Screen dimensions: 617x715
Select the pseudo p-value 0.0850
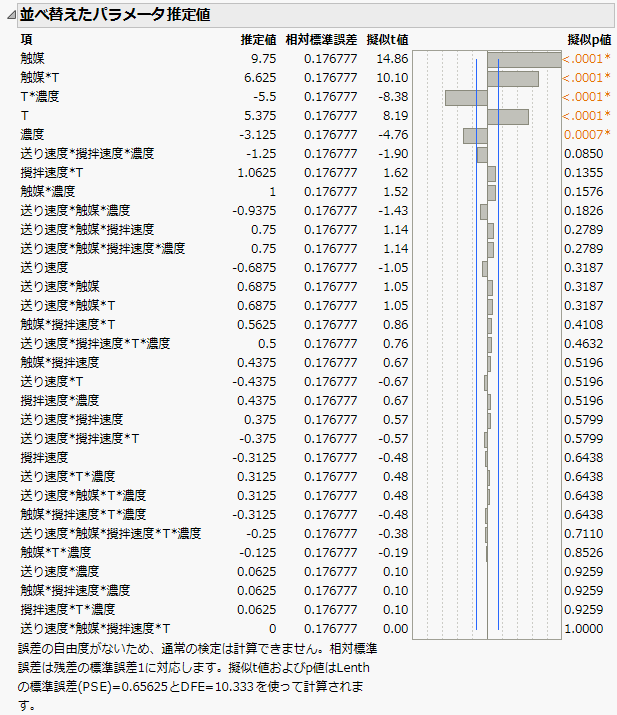click(x=584, y=154)
